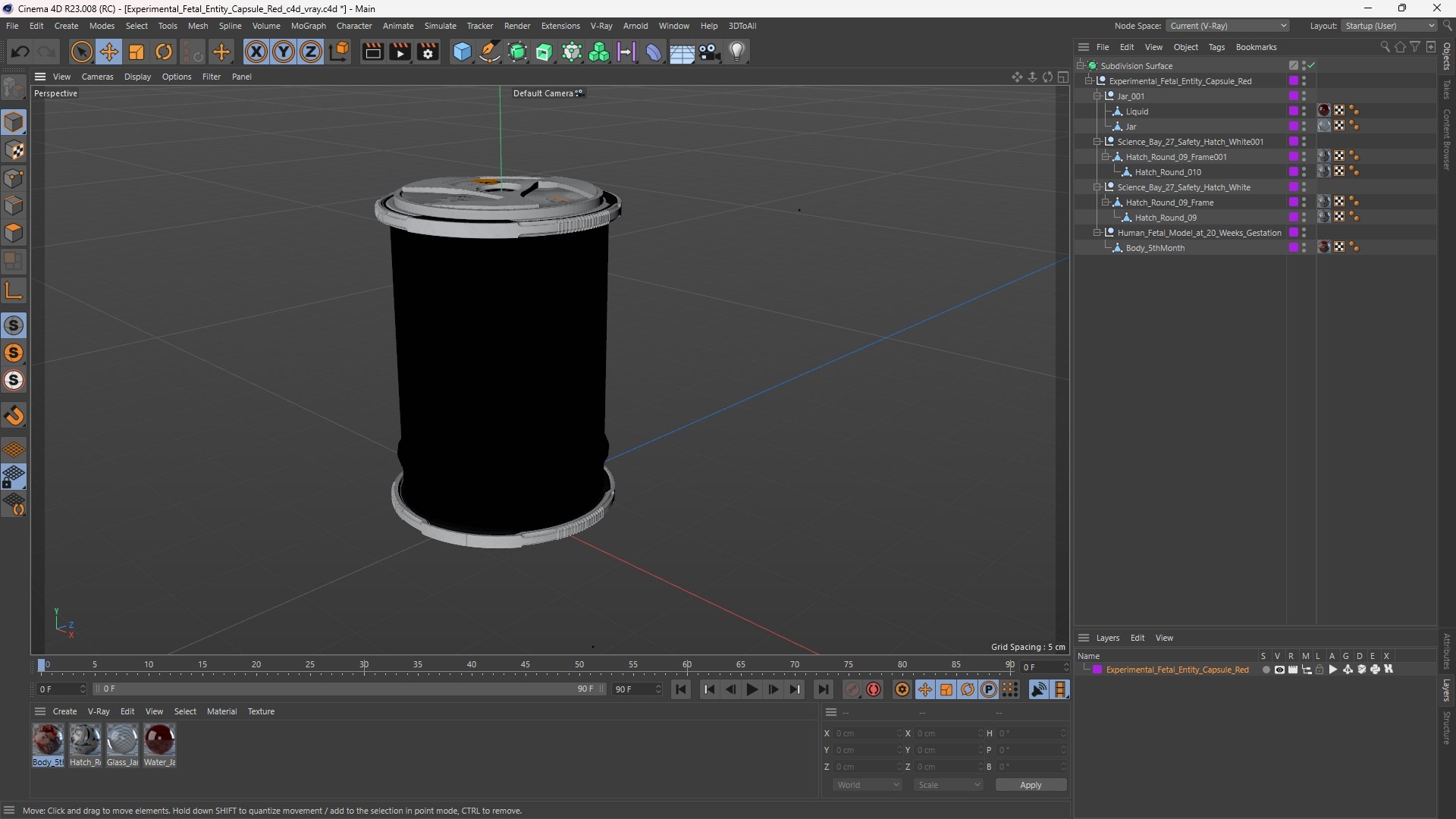
Task: Click the Spline Pen tool icon
Action: 490,52
